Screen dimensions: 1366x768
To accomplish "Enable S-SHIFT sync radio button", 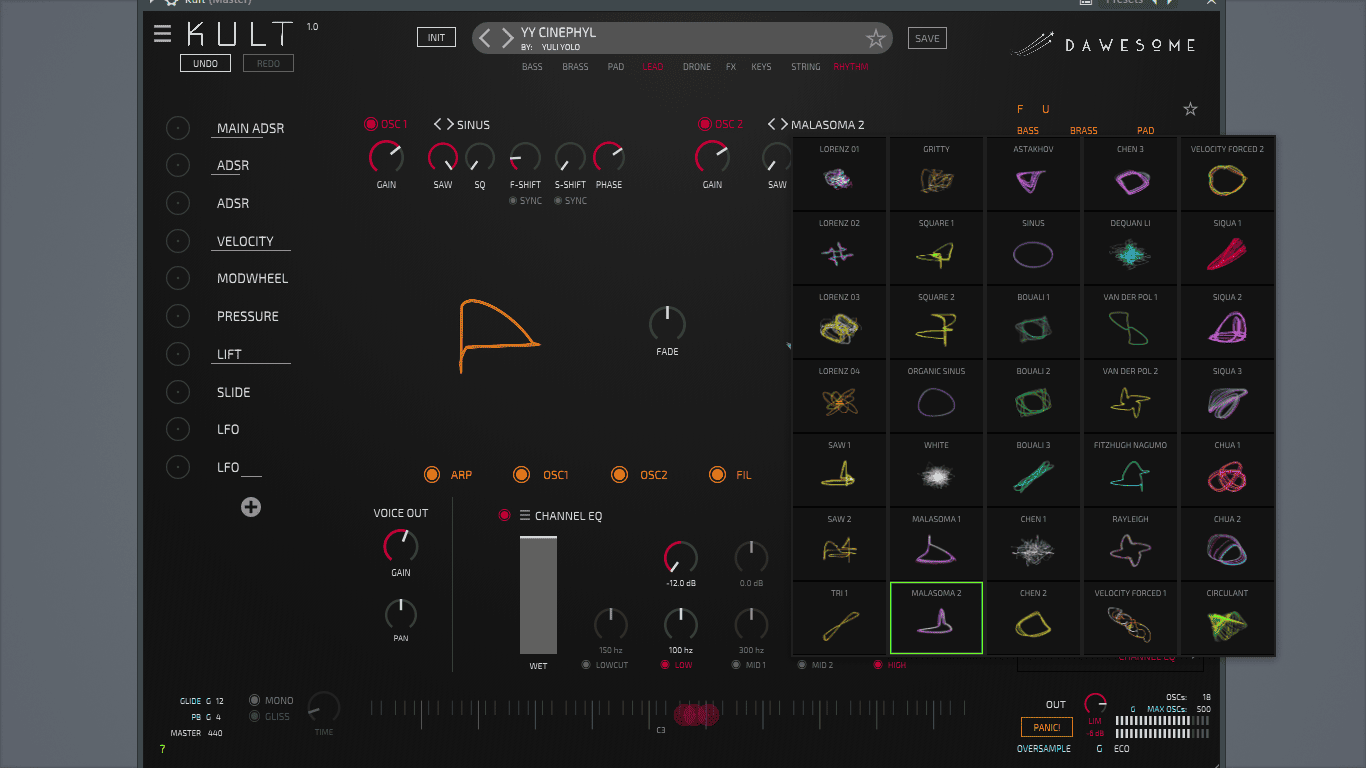I will tap(558, 201).
